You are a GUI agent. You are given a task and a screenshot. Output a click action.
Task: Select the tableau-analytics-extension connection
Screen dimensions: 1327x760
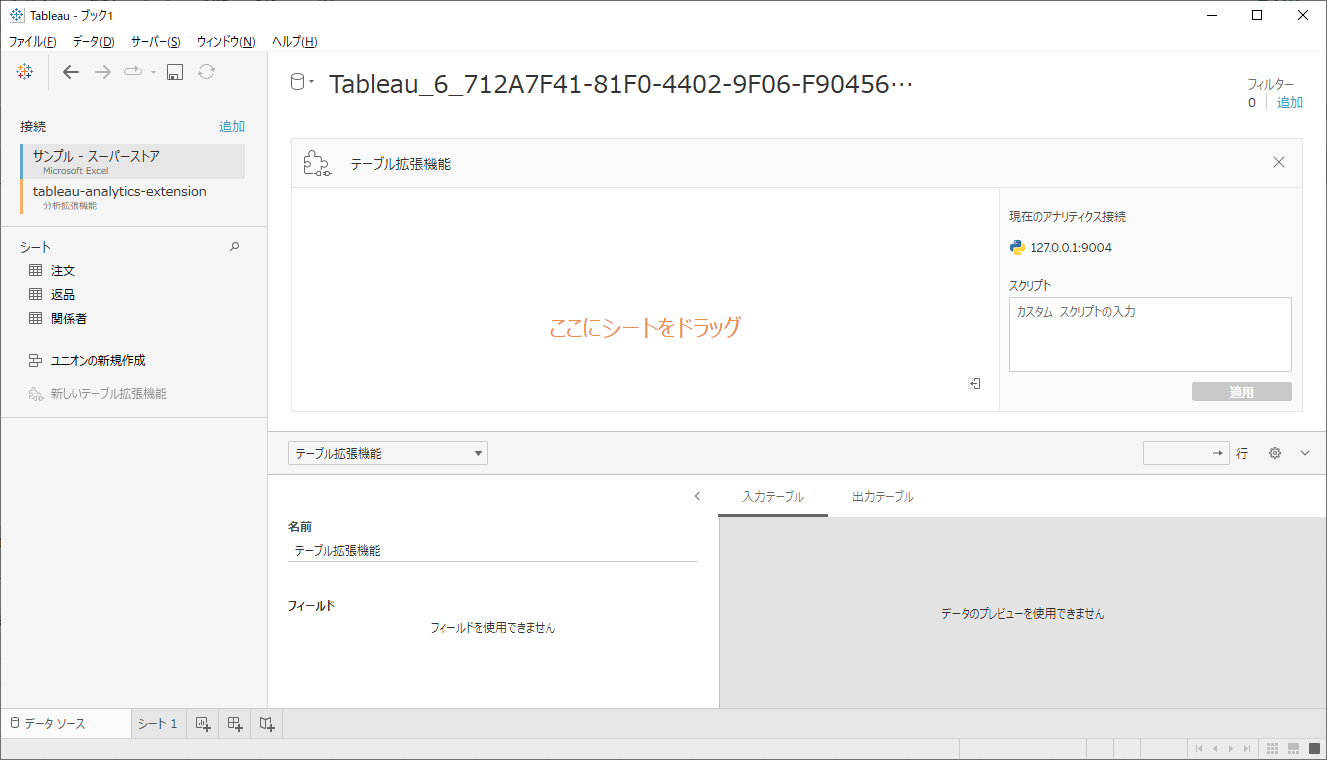(x=133, y=196)
